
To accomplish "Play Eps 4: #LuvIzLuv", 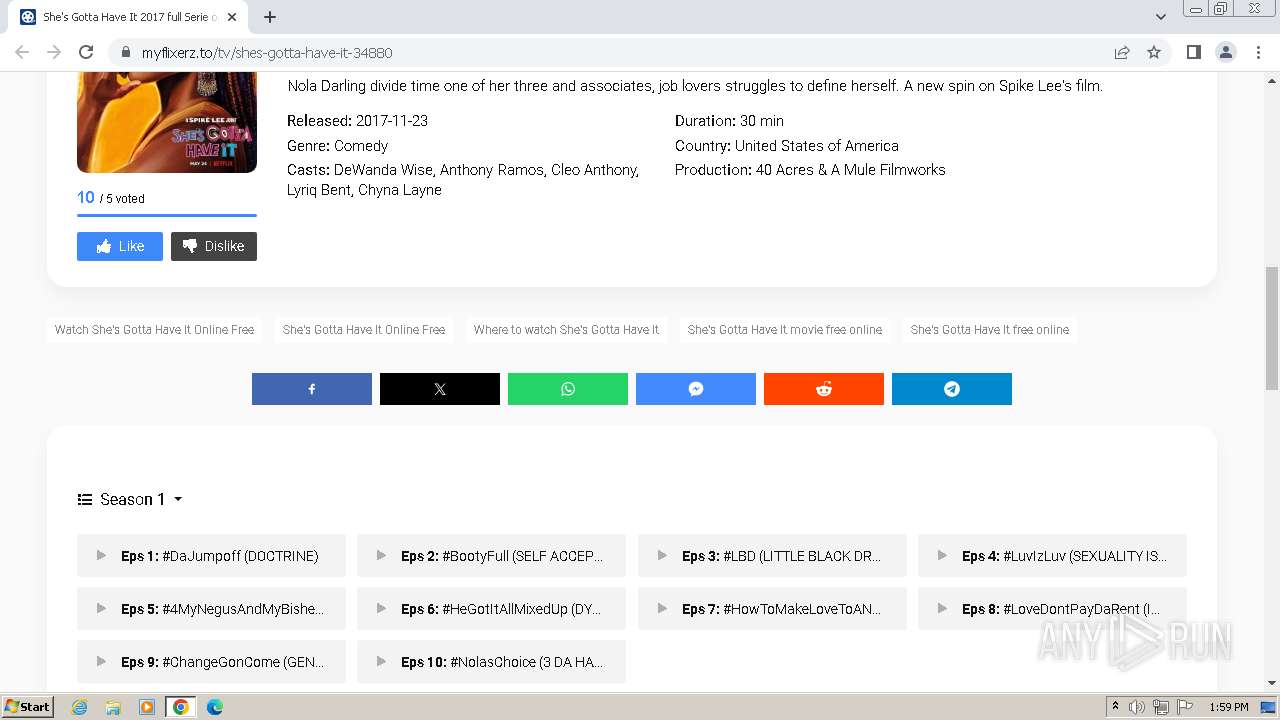I will point(1052,556).
